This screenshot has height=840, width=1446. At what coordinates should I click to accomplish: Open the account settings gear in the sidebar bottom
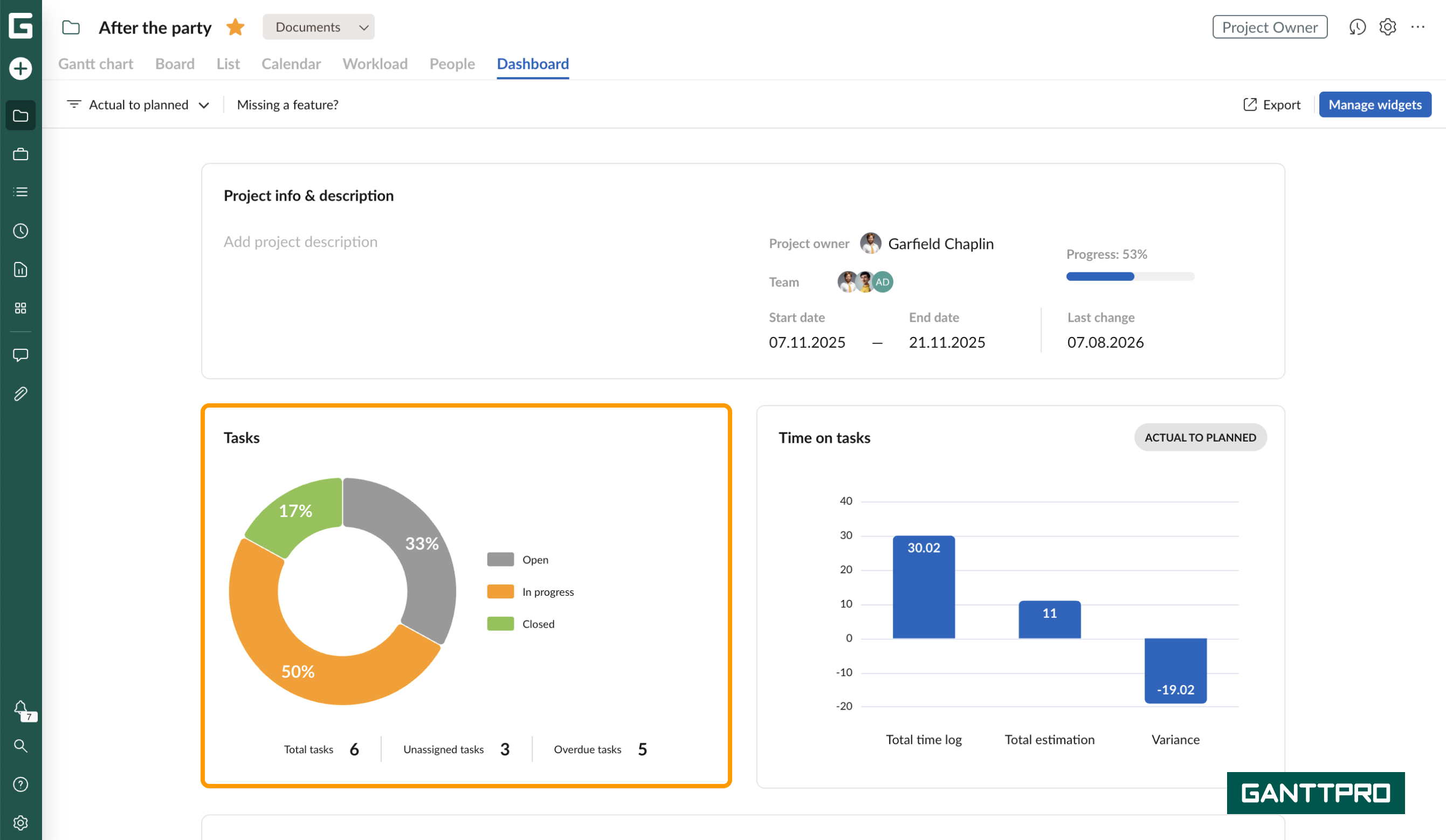(20, 823)
